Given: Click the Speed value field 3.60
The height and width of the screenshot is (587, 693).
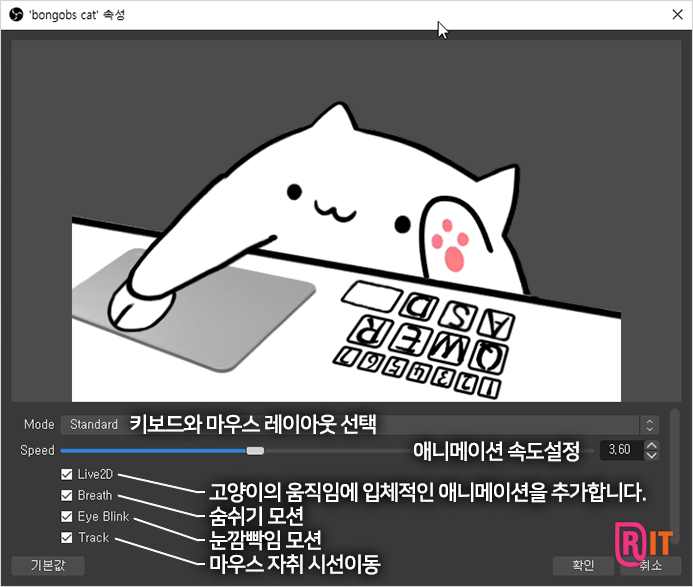Looking at the screenshot, I should click(621, 450).
